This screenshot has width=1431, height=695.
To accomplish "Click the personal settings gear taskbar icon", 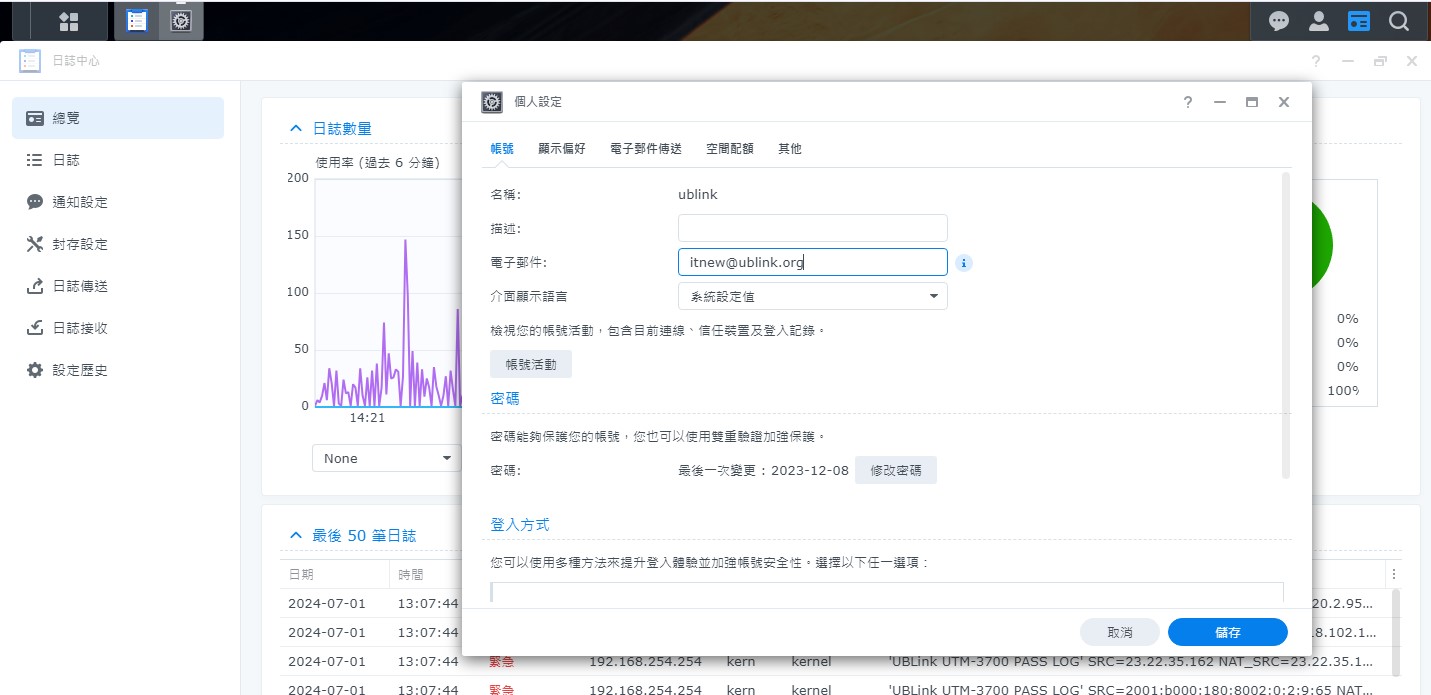I will tap(181, 21).
